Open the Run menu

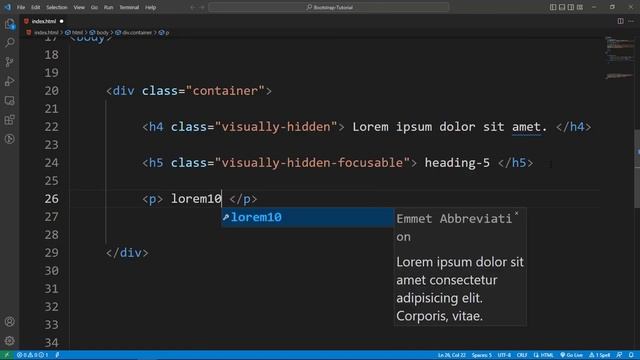point(108,7)
